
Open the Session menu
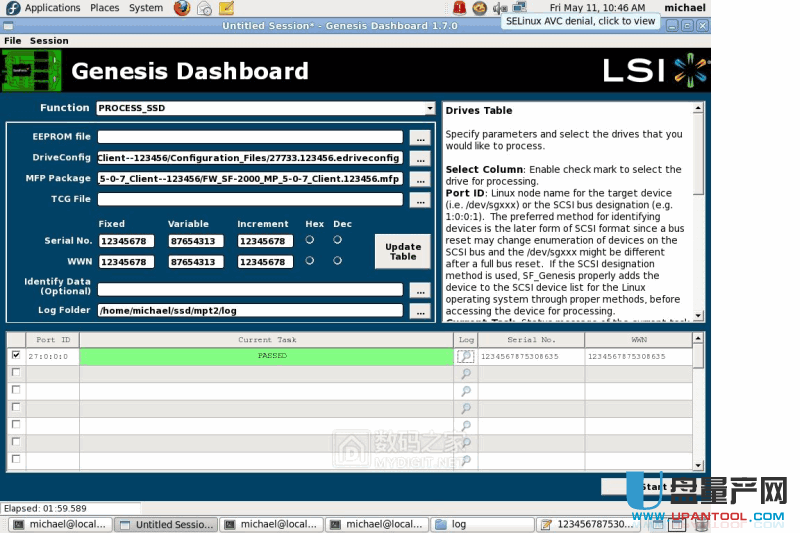click(49, 41)
